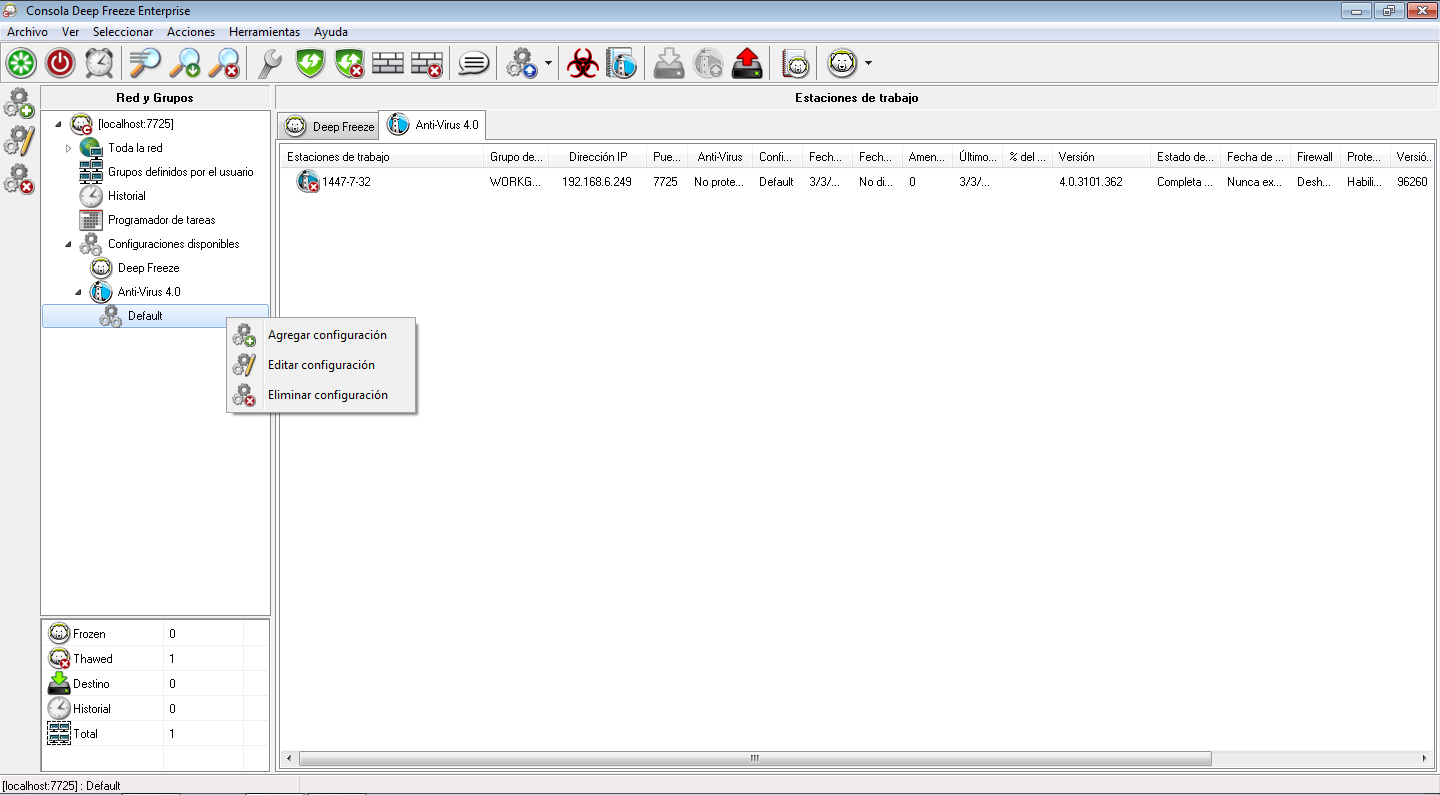Click the speech bubble message icon
Image resolution: width=1440 pixels, height=795 pixels.
pos(473,64)
